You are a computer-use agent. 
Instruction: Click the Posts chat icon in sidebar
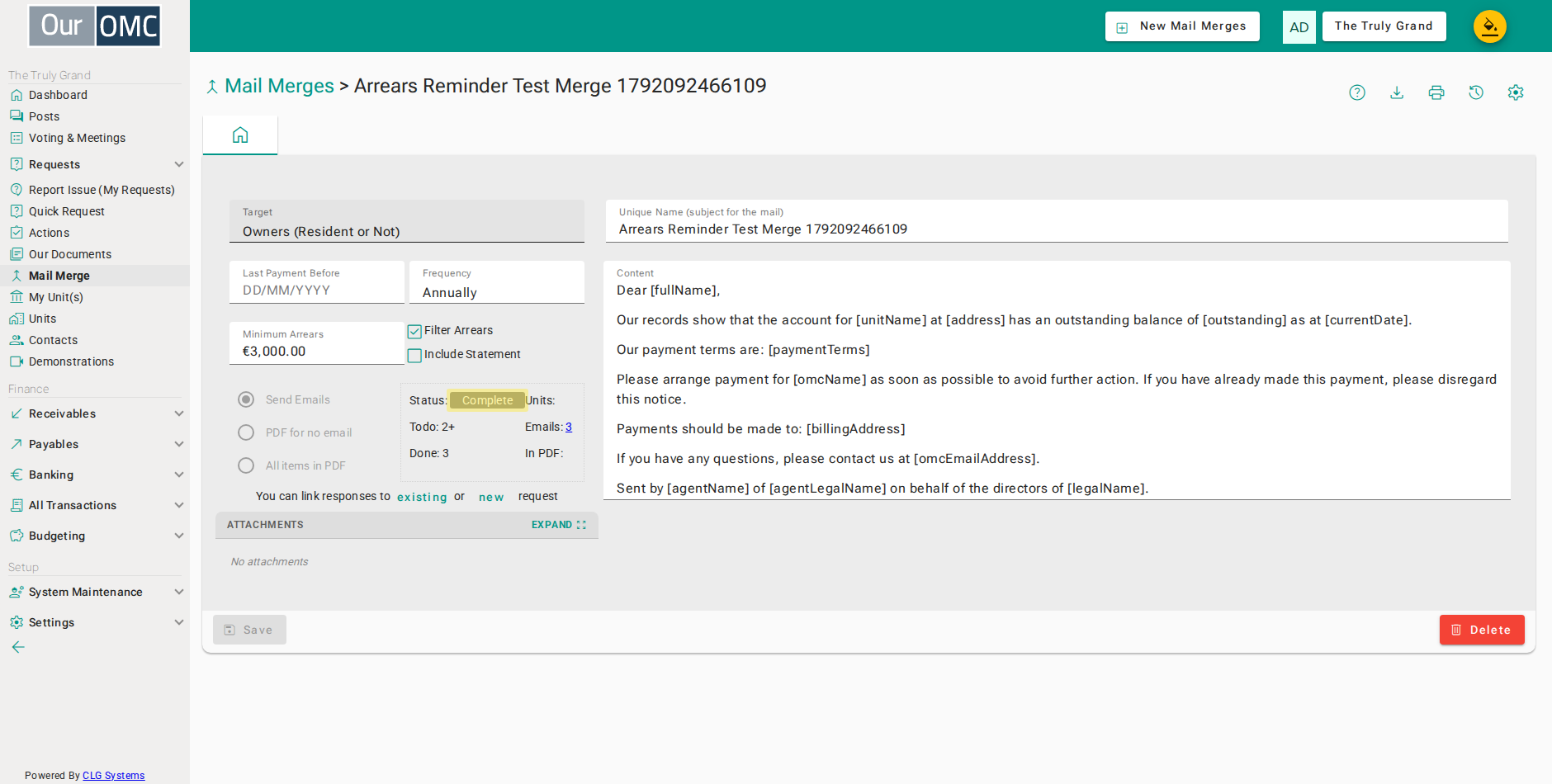pyautogui.click(x=17, y=116)
